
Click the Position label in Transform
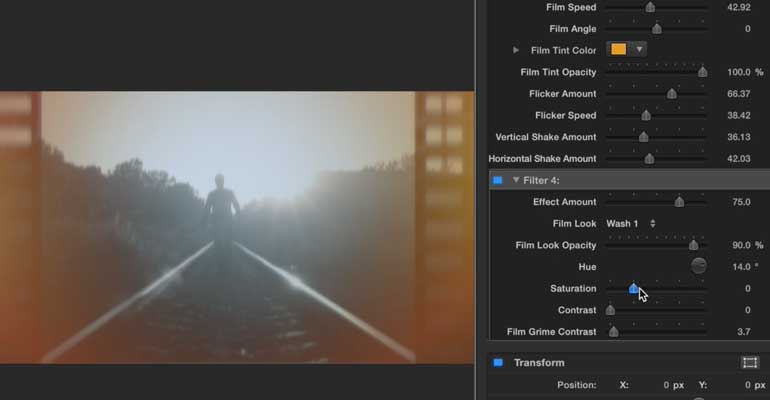(577, 385)
